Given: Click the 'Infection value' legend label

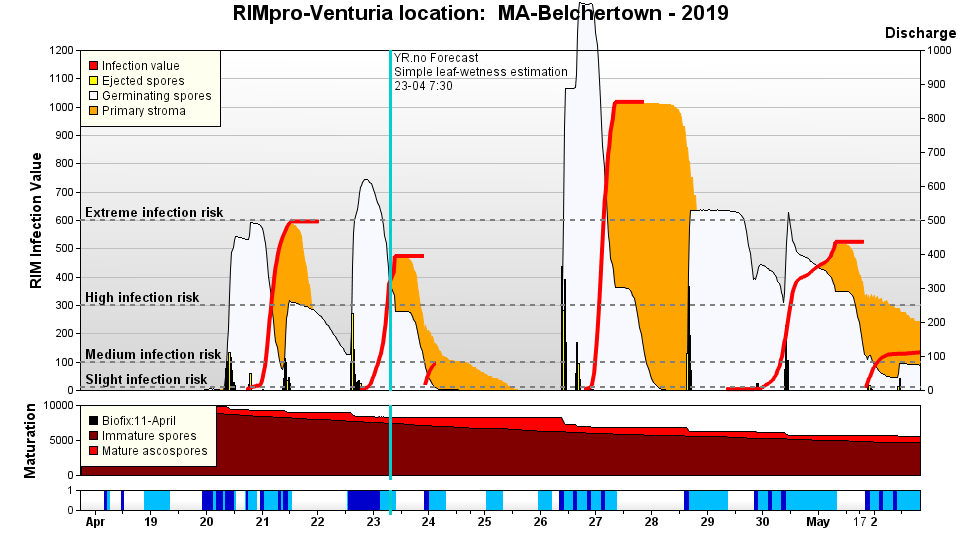Looking at the screenshot, I should 141,65.
